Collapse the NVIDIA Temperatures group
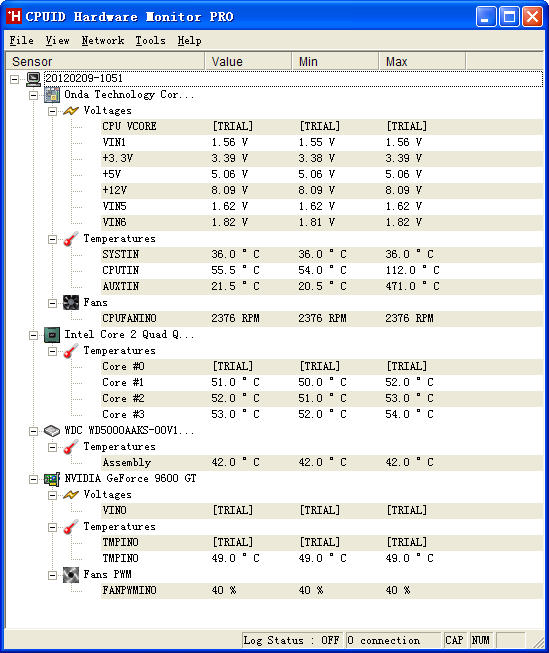The height and width of the screenshot is (653, 549). point(52,527)
